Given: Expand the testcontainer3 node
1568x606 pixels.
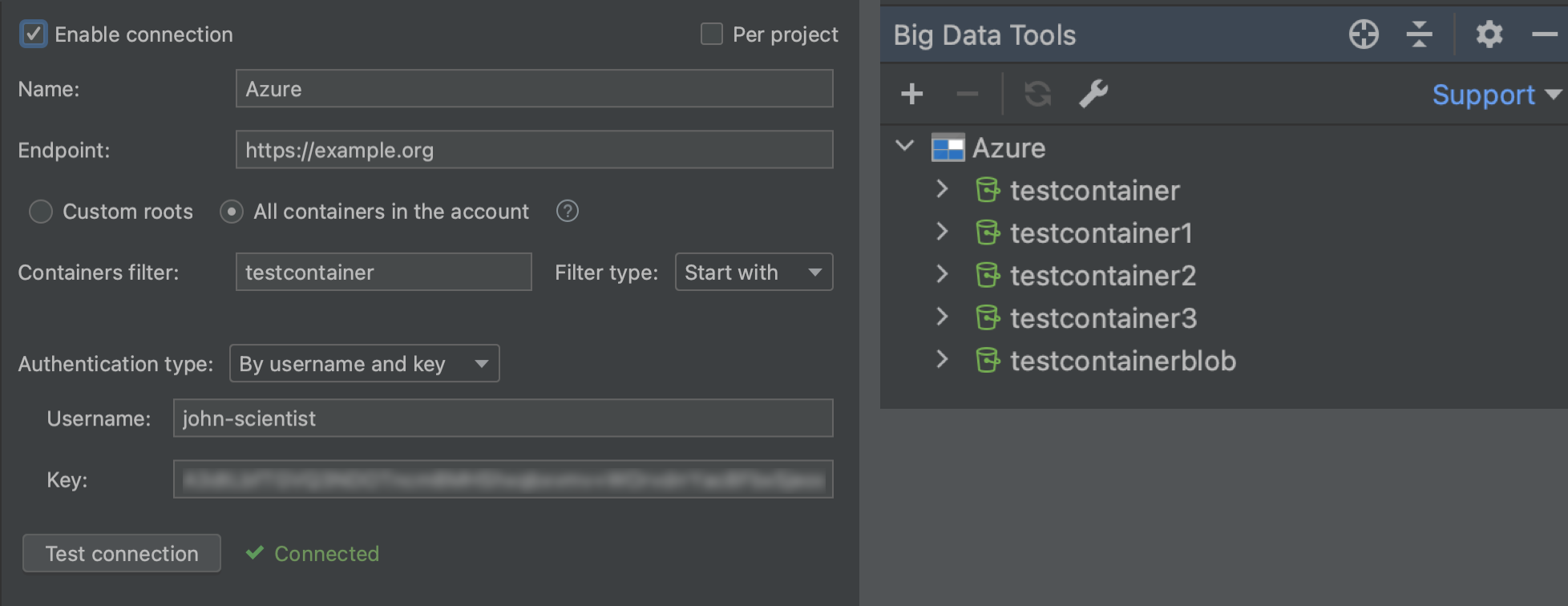Looking at the screenshot, I should 943,317.
